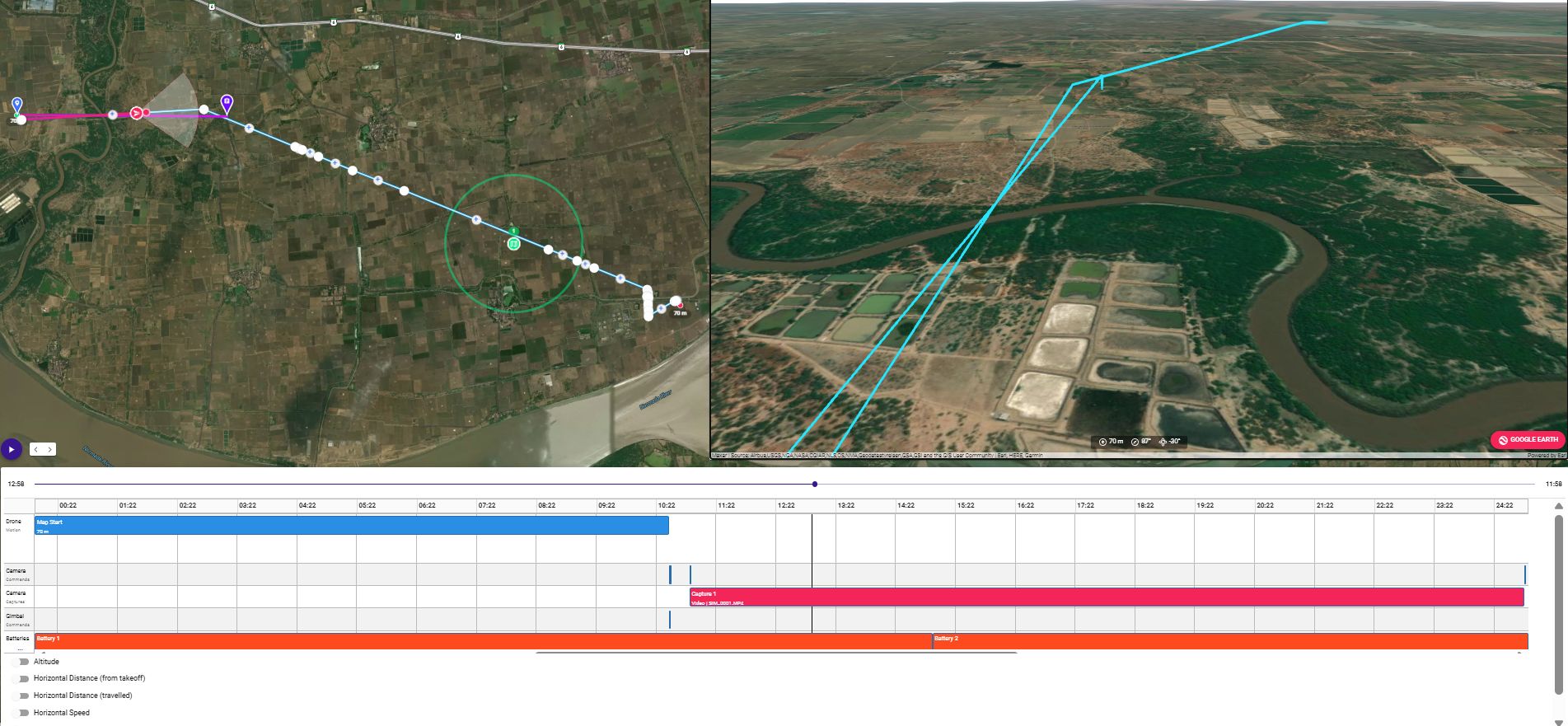Select the pink drone heading arrow marker
This screenshot has height=726, width=1568.
(x=137, y=112)
